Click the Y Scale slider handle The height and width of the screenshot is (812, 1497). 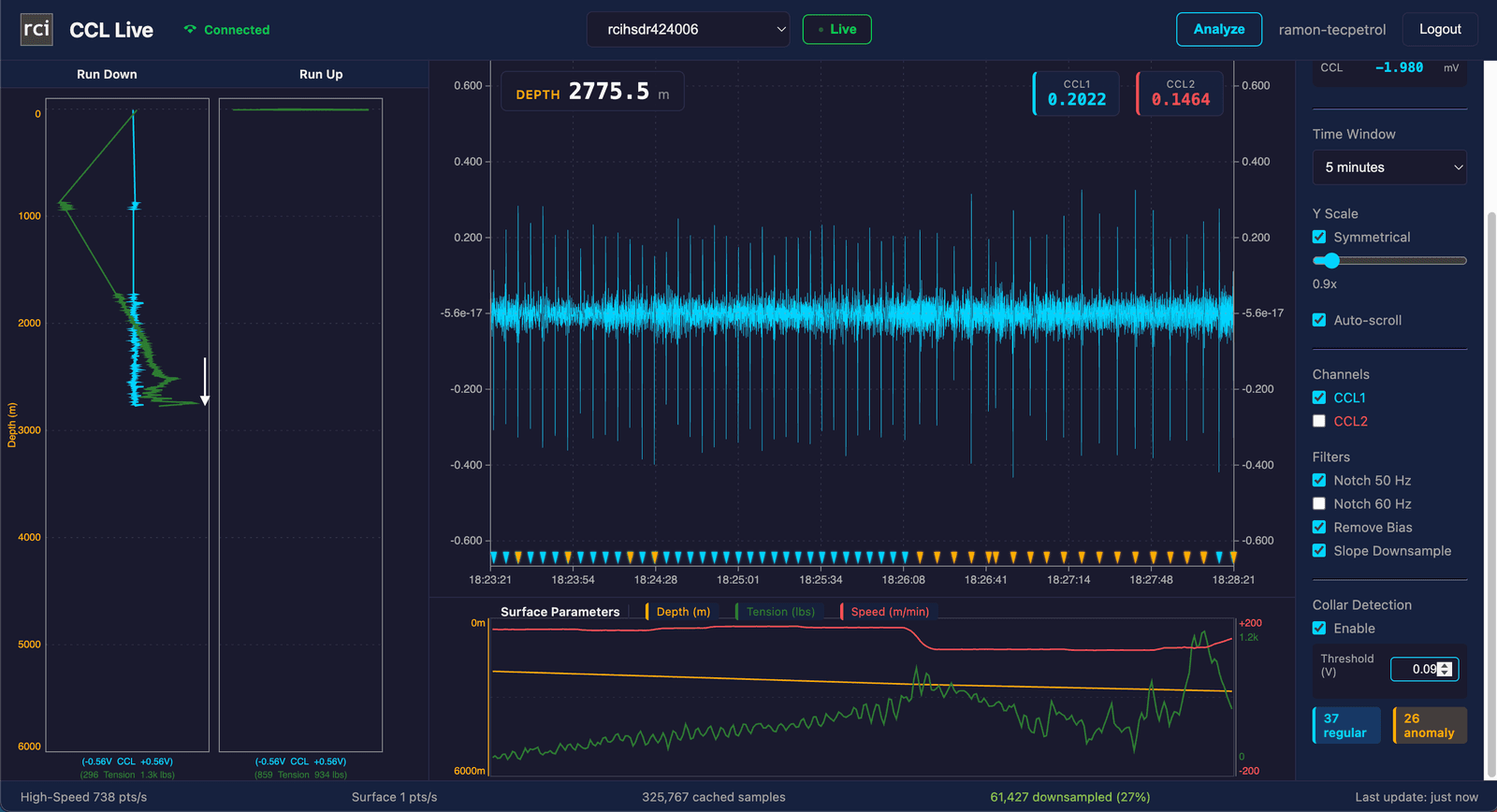point(1331,261)
